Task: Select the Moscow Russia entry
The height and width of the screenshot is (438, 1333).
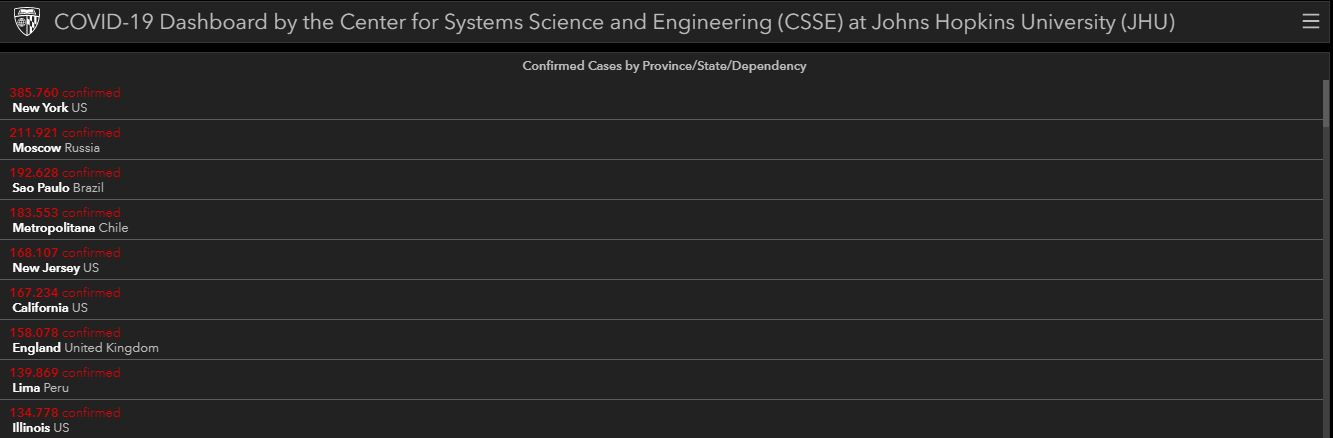Action: point(56,148)
